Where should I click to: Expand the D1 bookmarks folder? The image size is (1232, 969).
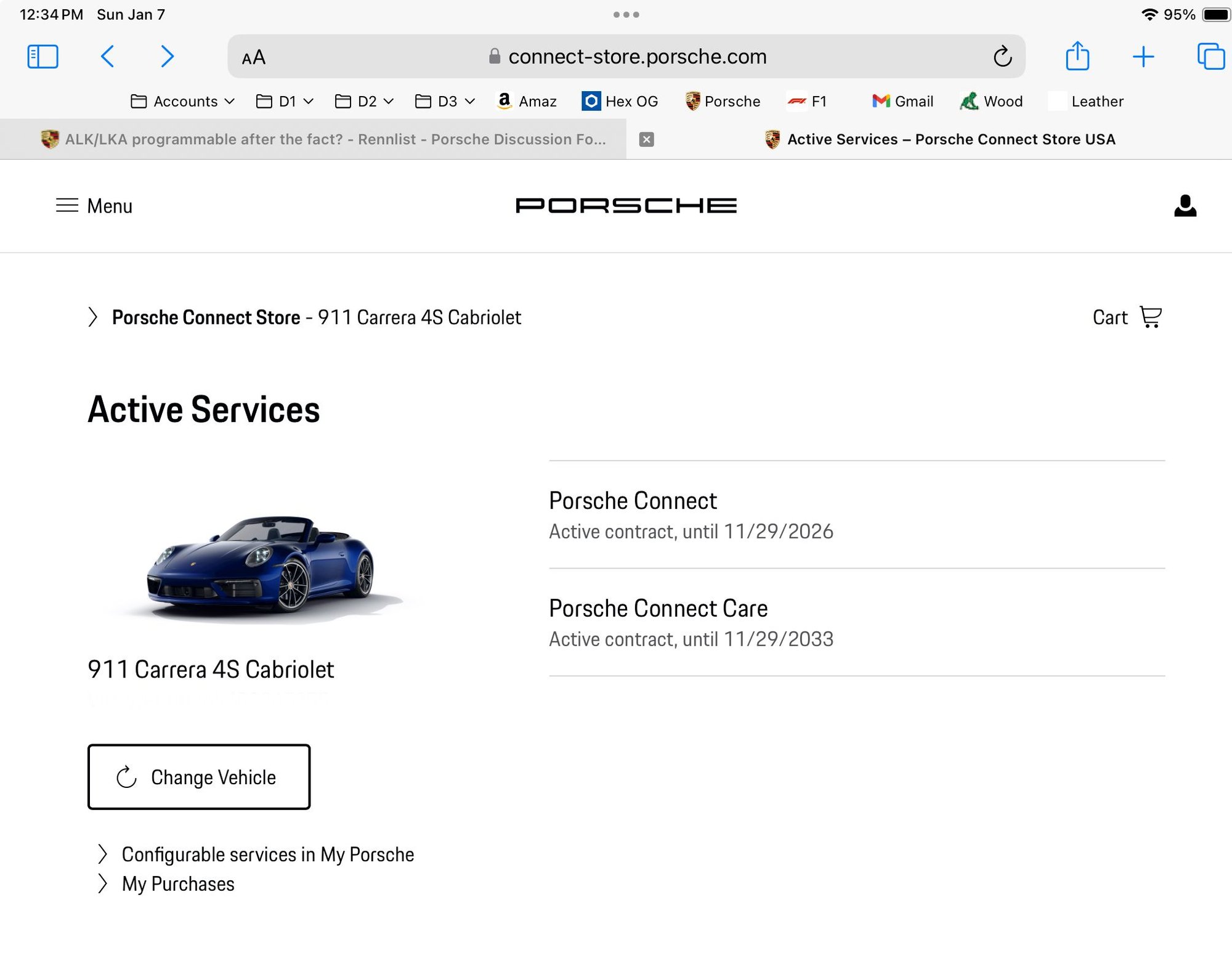(285, 101)
